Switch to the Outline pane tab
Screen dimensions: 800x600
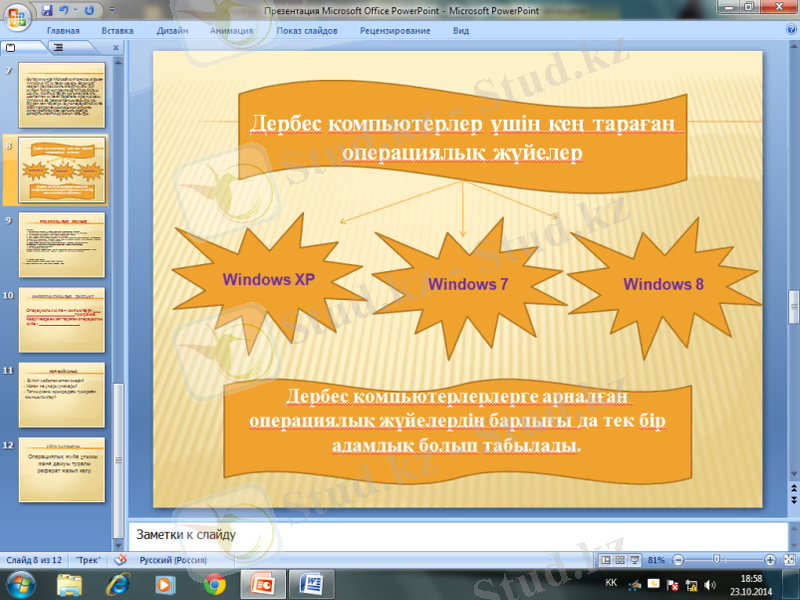click(58, 47)
